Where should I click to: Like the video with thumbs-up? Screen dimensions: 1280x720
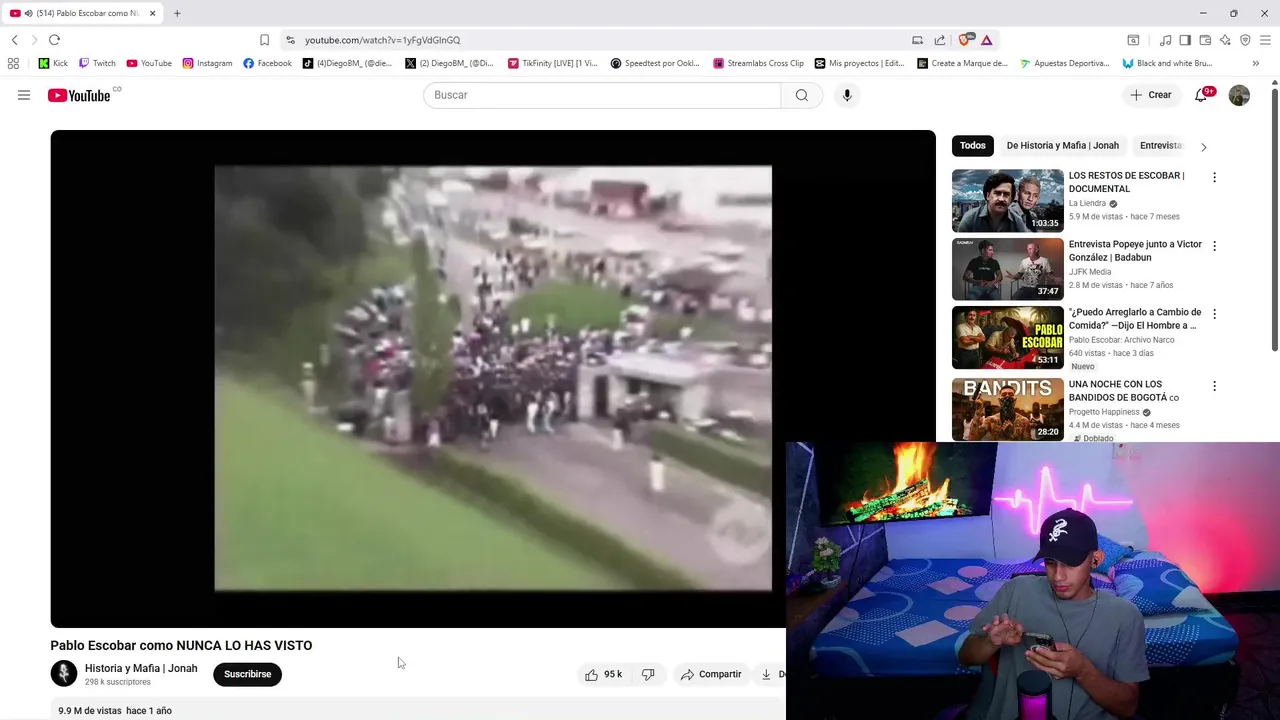tap(603, 674)
